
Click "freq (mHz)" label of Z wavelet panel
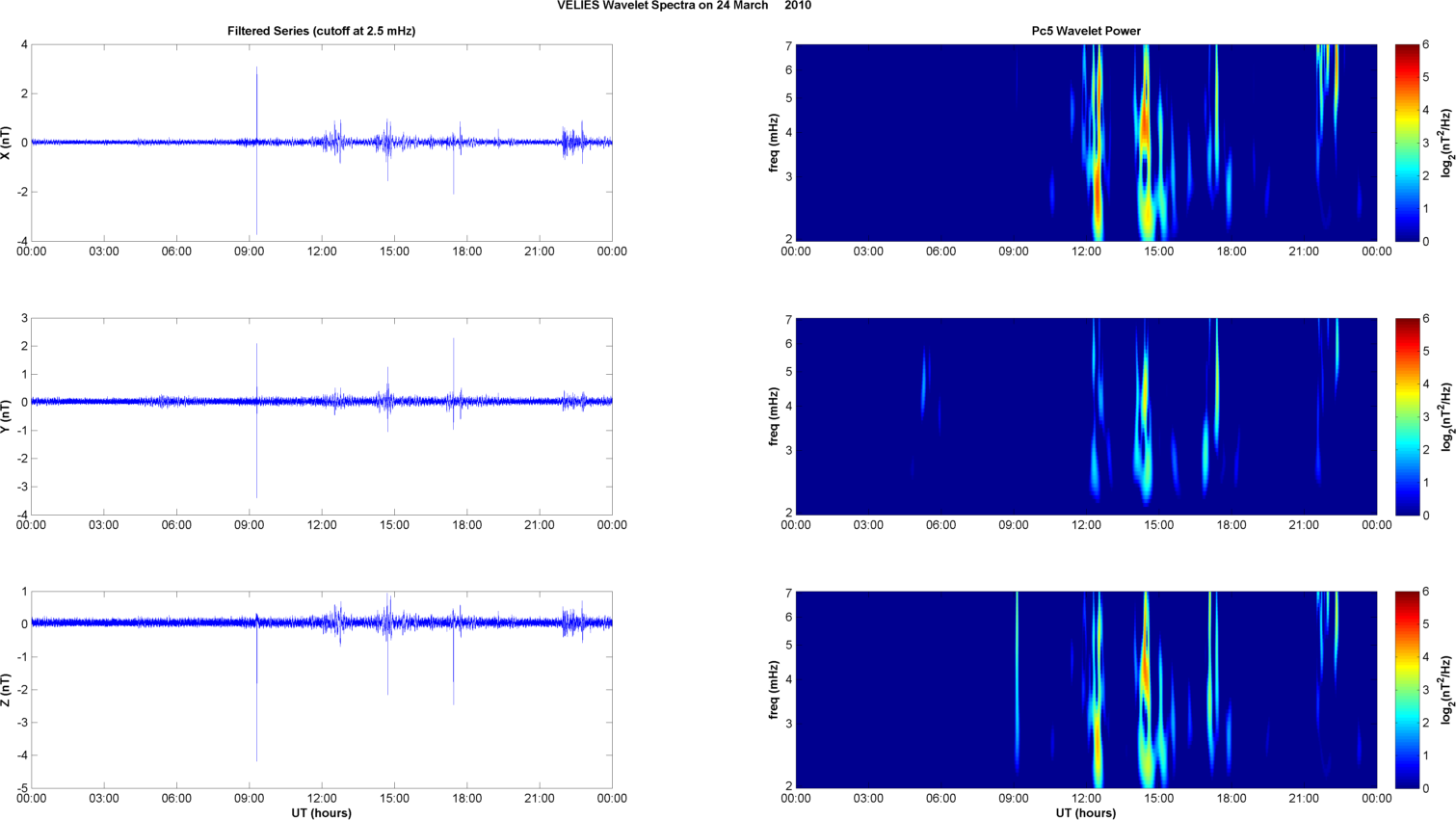773,690
